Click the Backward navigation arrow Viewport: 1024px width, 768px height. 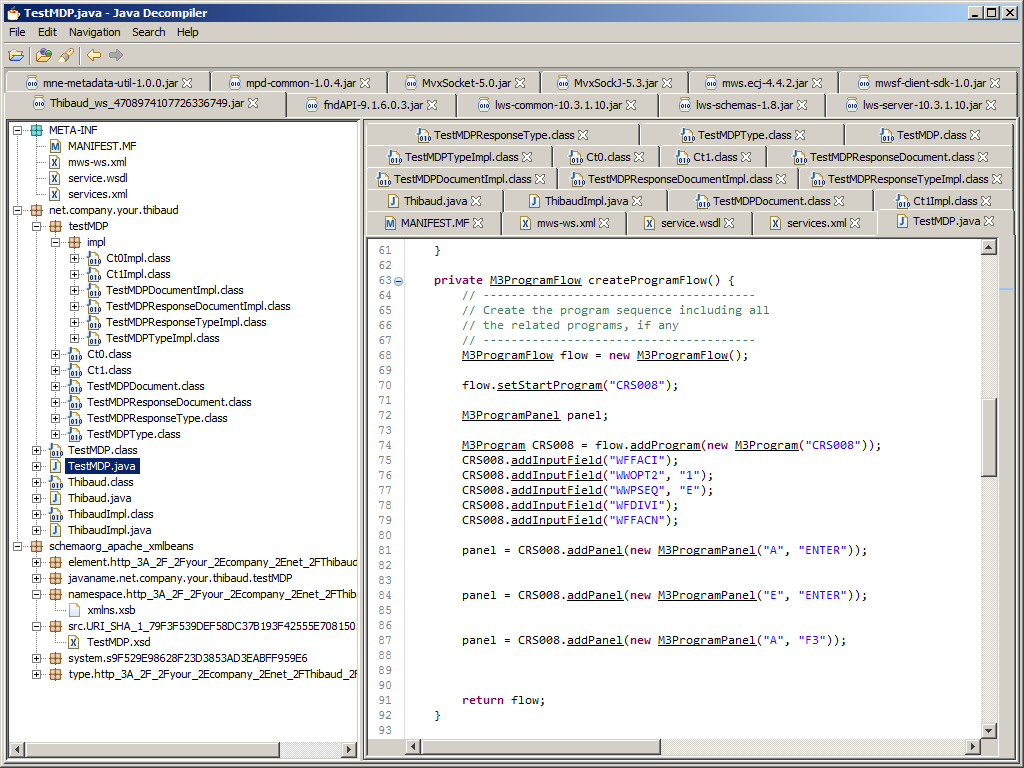click(x=94, y=55)
